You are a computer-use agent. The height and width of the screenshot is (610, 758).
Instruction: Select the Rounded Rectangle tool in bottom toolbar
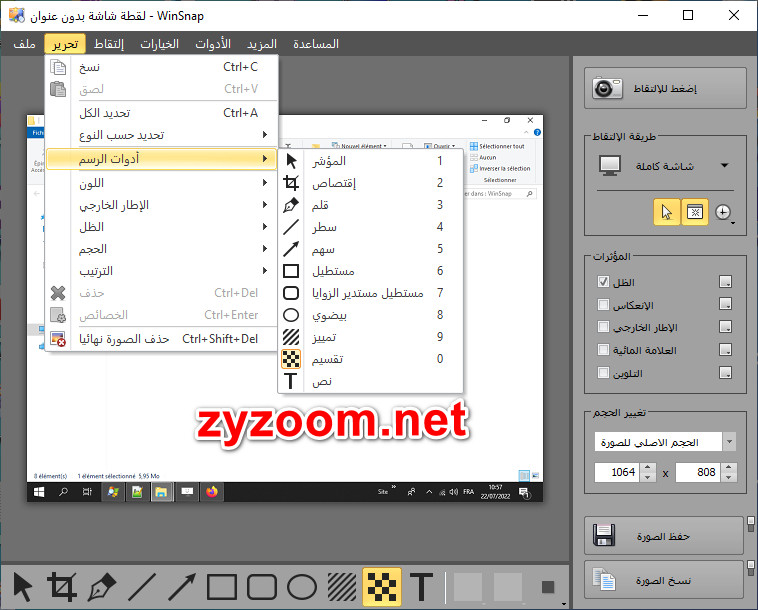click(x=262, y=587)
